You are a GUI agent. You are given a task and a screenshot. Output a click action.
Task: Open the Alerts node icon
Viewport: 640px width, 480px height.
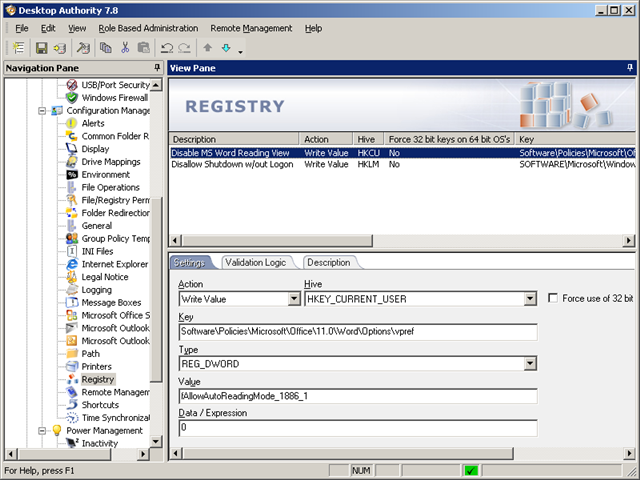coord(71,123)
